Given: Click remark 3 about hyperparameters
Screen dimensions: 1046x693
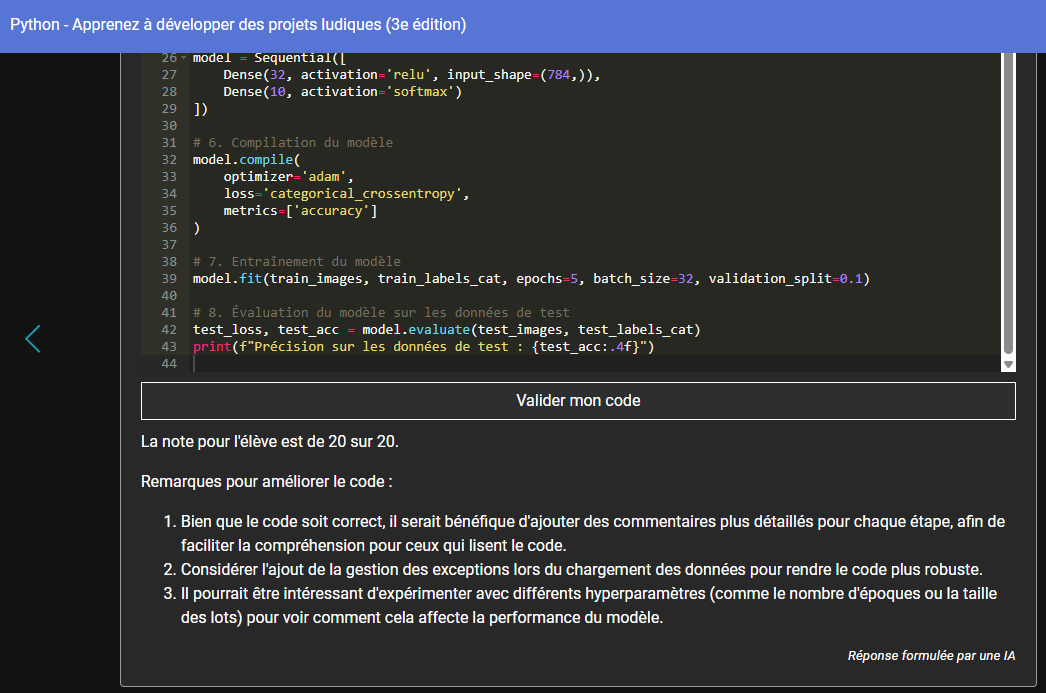Looking at the screenshot, I should tap(589, 606).
